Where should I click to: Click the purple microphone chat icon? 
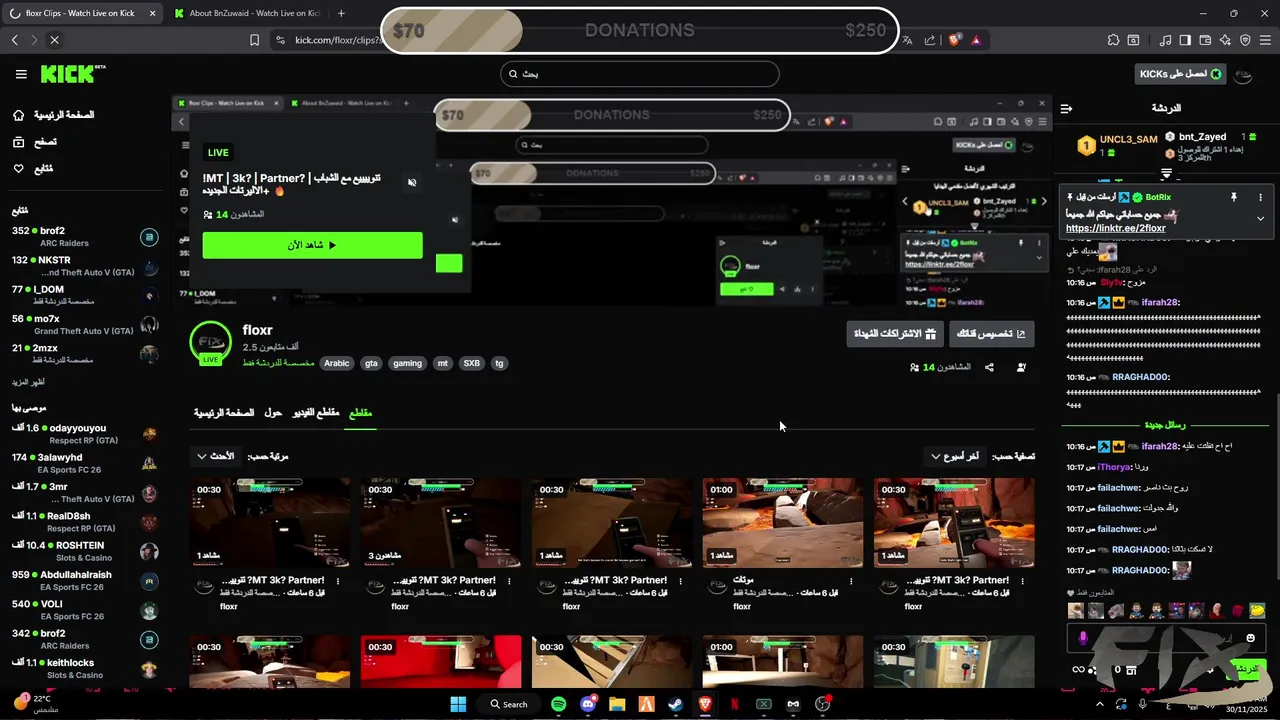pos(1083,638)
